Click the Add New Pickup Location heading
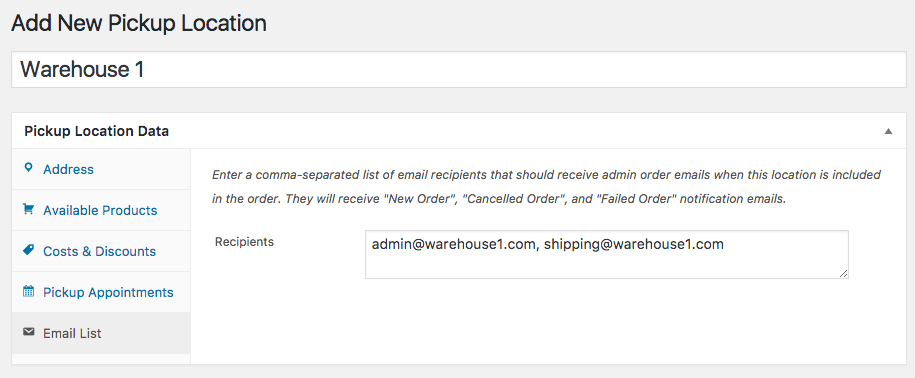The width and height of the screenshot is (915, 378). 139,23
